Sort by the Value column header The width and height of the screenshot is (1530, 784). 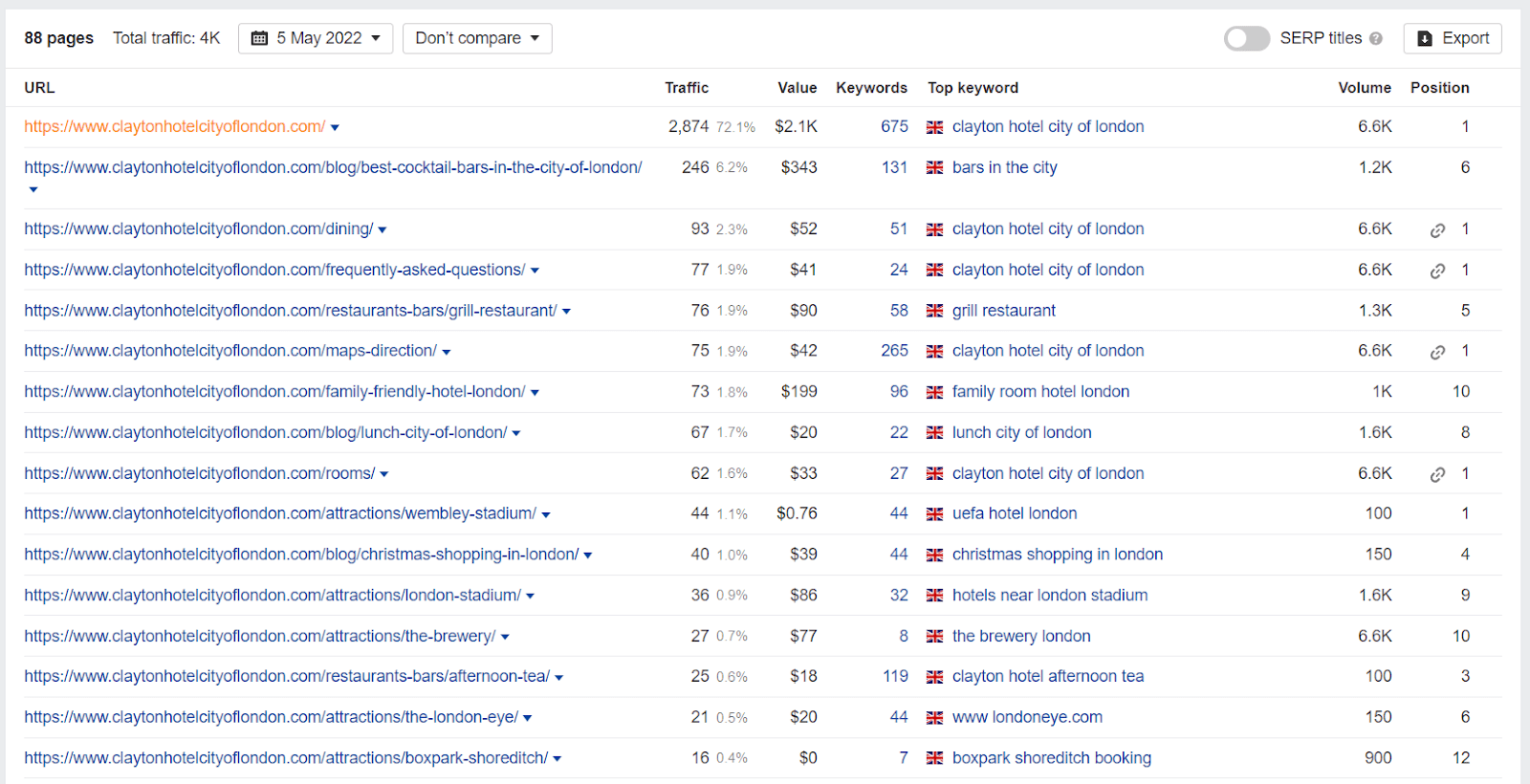click(798, 88)
